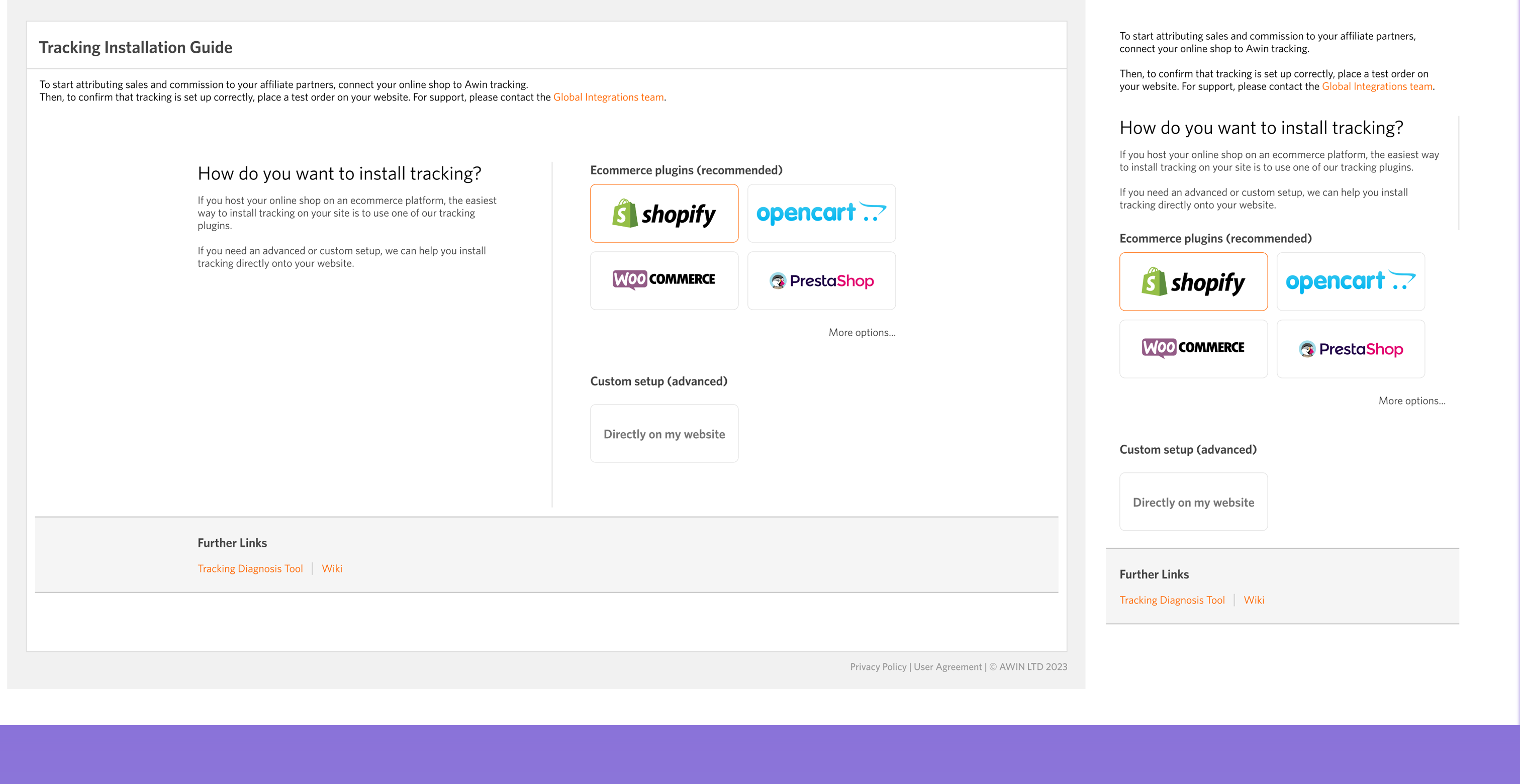Viewport: 1520px width, 784px height.
Task: Click Directly on my website in mobile layout
Action: (1193, 502)
